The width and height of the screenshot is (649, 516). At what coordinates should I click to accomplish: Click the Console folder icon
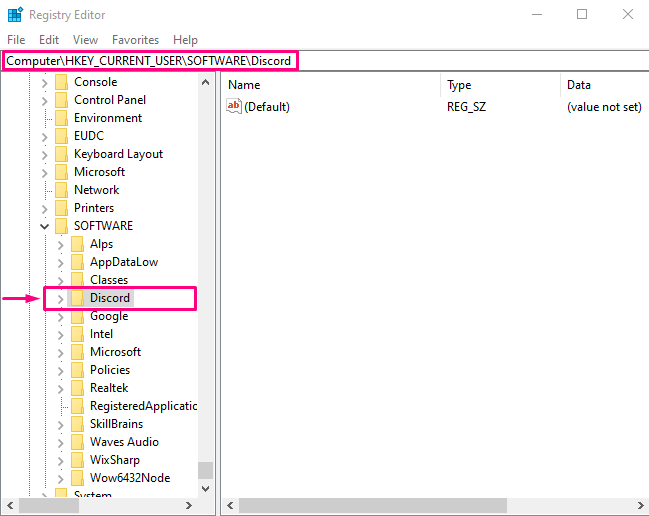(62, 82)
